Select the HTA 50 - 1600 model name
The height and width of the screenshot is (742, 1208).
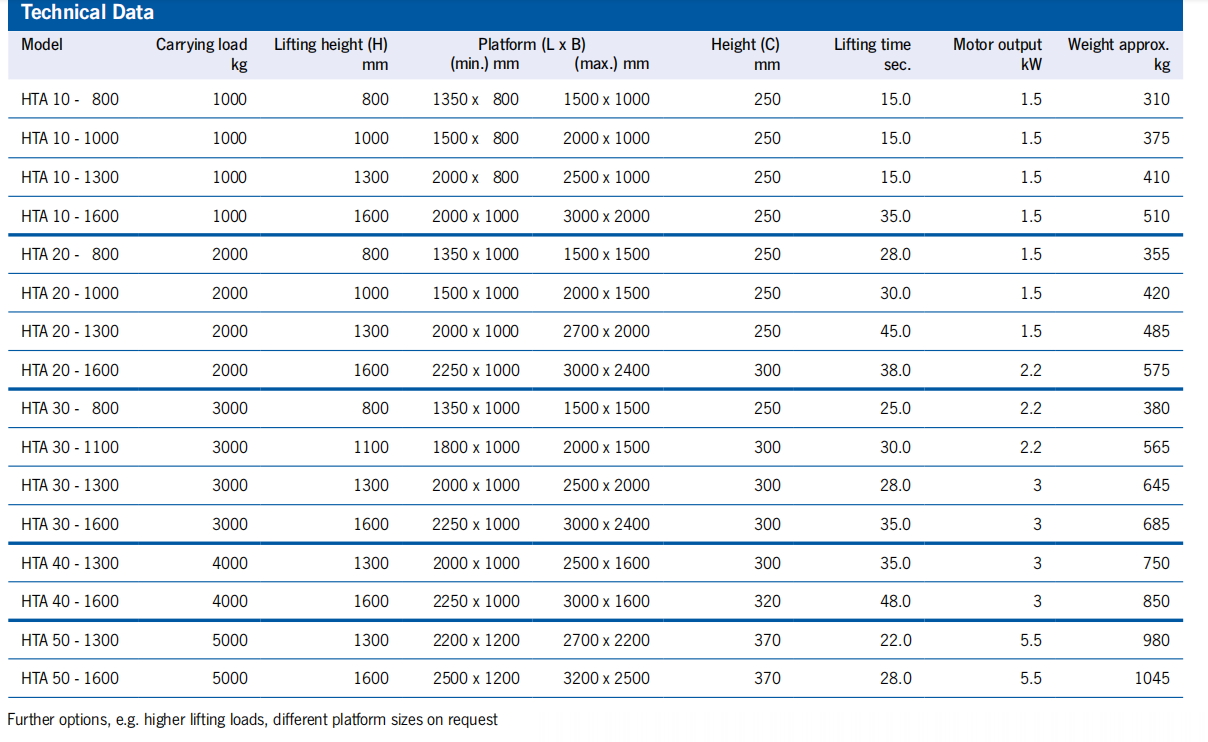(x=70, y=678)
